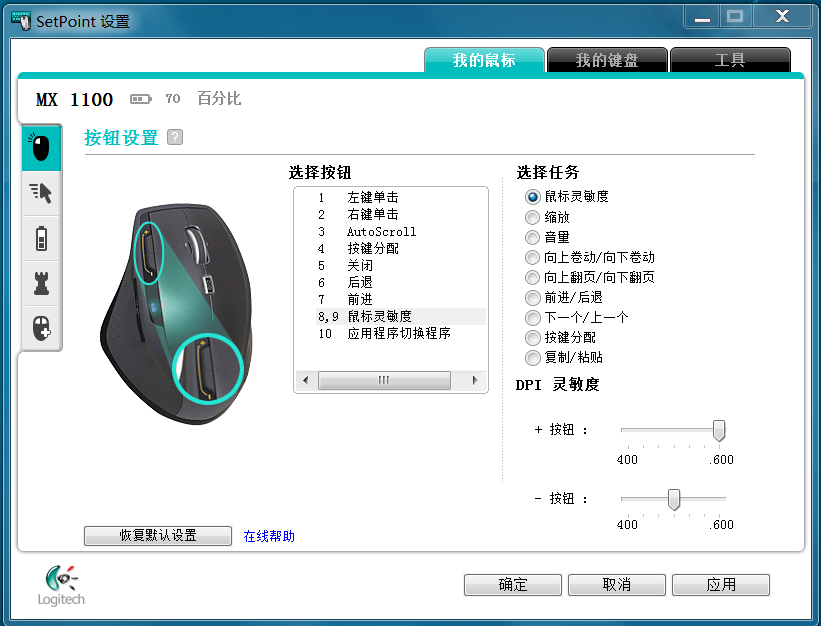Select the 鼠标灵敏度 radio option
Viewport: 821px width, 626px height.
532,197
